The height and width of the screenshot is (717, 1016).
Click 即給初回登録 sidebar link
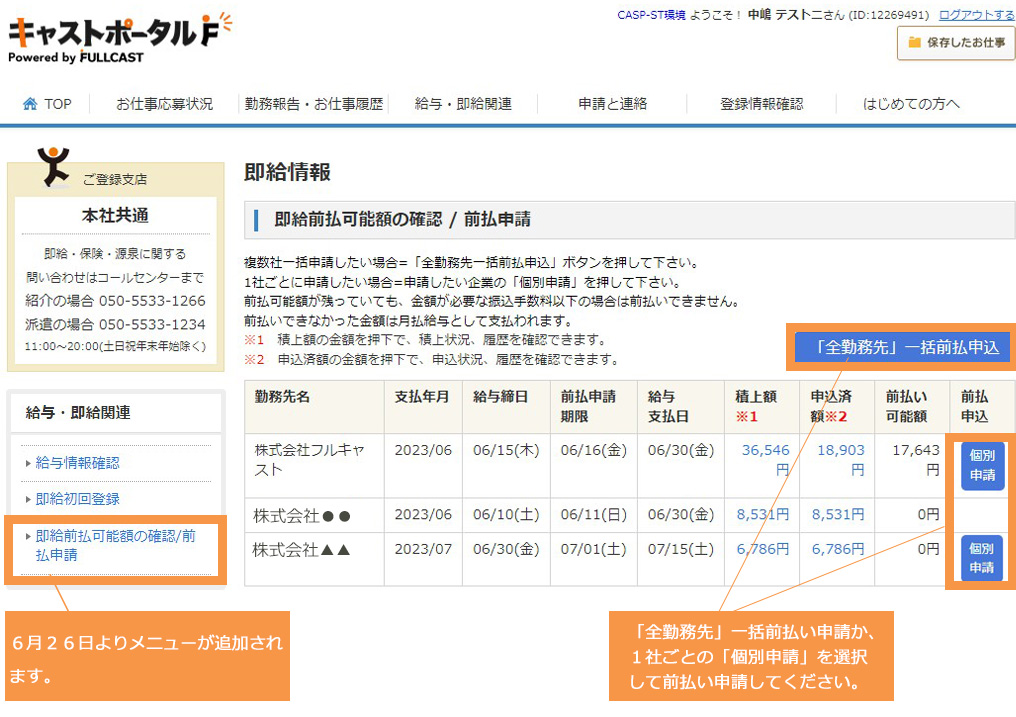tap(77, 499)
